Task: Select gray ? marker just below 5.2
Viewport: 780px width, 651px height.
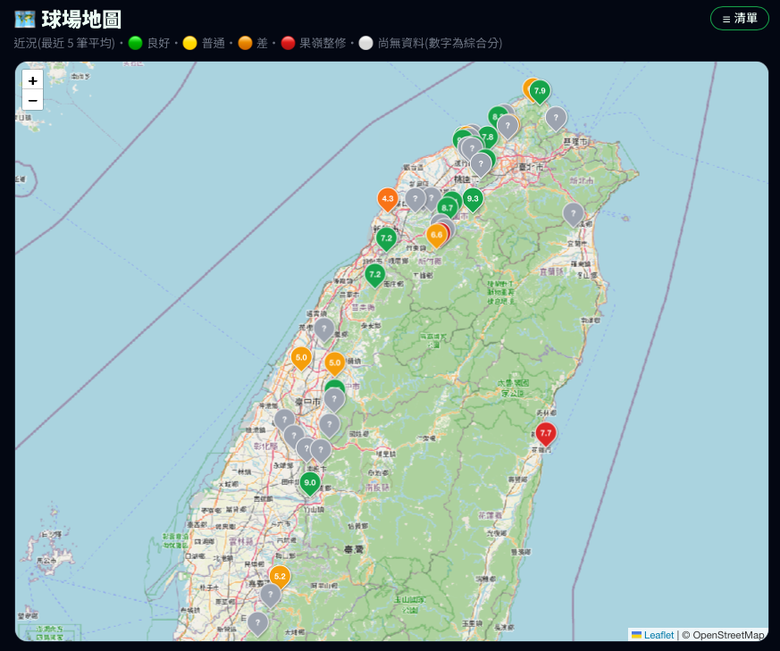Action: 270,595
